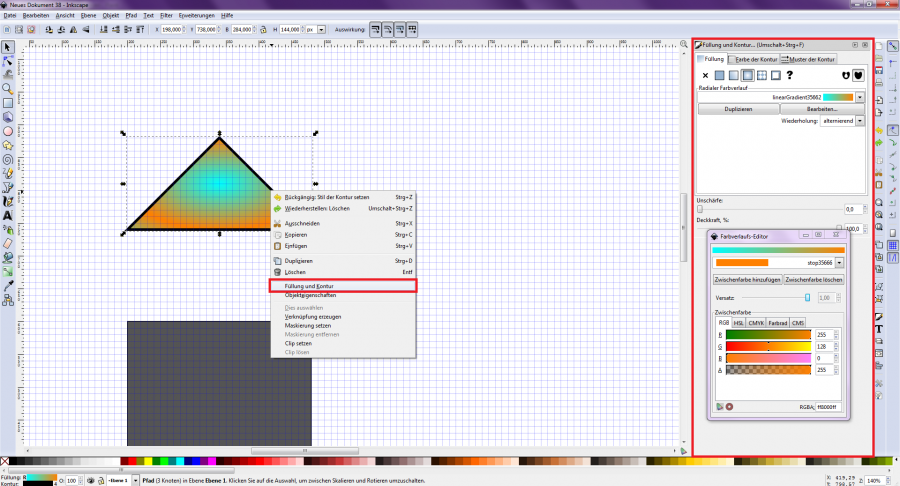Click 'Zwischenfarbe hinzufügen' button
The image size is (900, 486).
click(x=747, y=280)
